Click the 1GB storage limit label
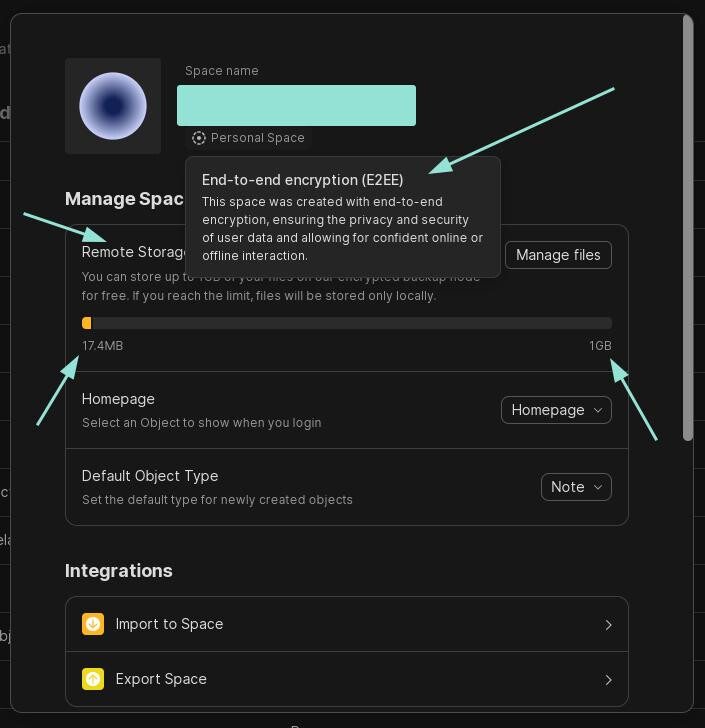Image resolution: width=705 pixels, height=728 pixels. click(600, 346)
